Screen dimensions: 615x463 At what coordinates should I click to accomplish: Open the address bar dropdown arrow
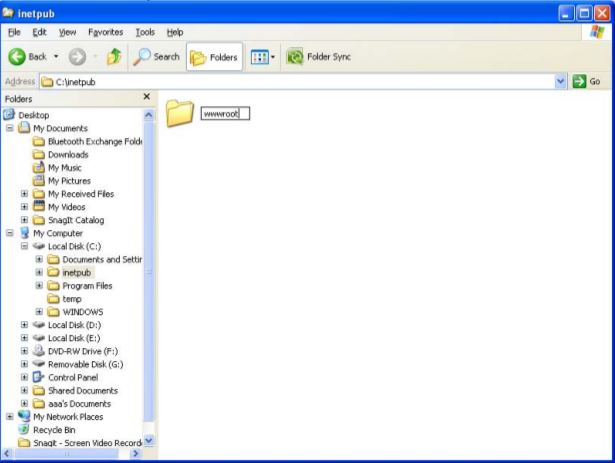click(560, 81)
